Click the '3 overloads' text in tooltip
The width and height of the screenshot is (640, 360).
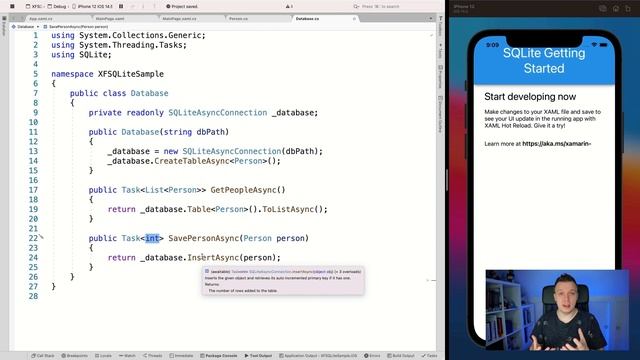349,272
